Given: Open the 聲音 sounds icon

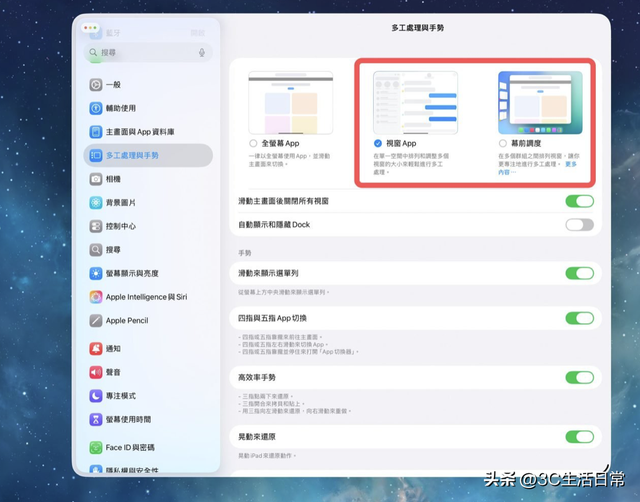Looking at the screenshot, I should click(x=96, y=372).
